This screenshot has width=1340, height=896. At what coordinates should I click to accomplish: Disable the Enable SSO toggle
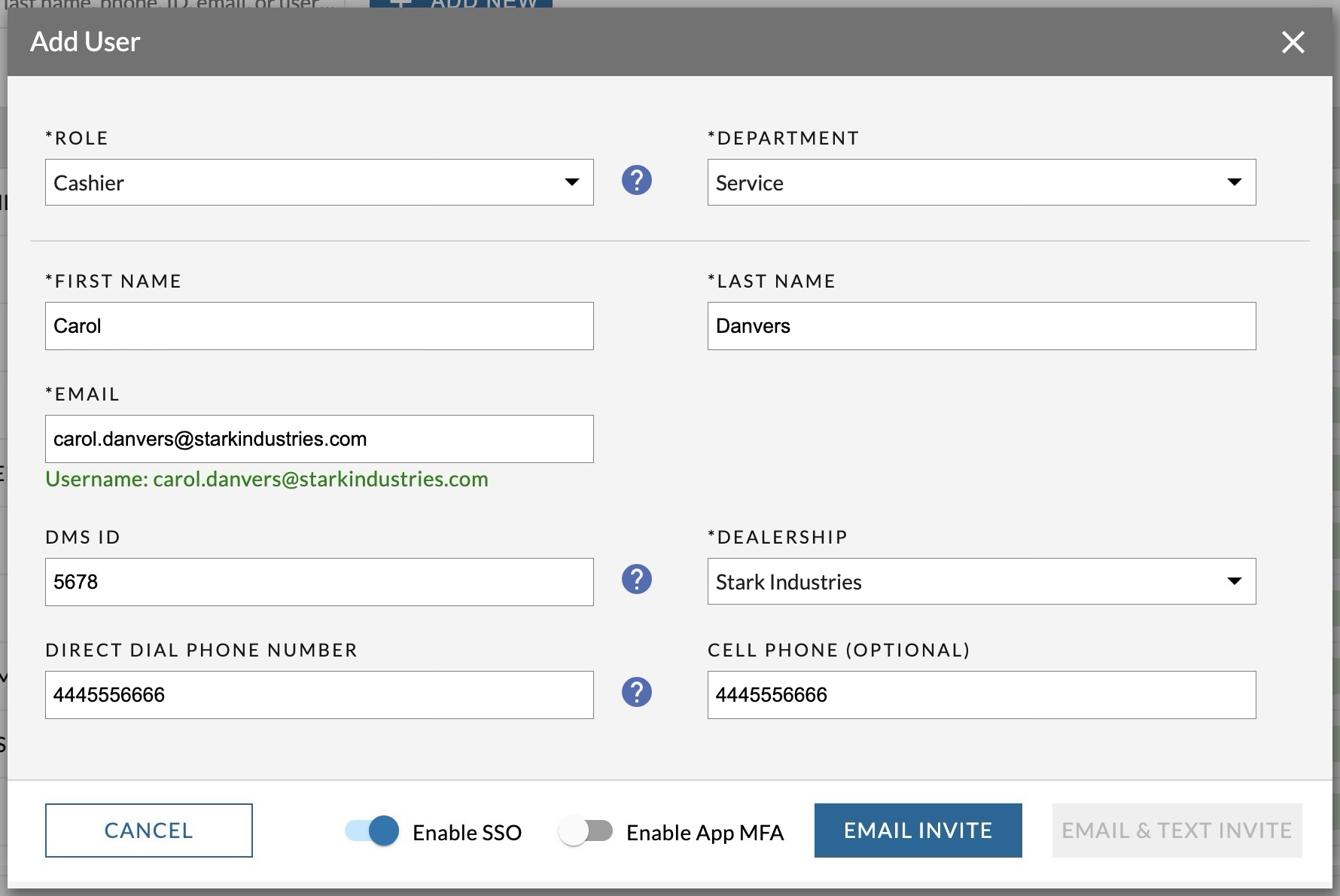pyautogui.click(x=369, y=831)
